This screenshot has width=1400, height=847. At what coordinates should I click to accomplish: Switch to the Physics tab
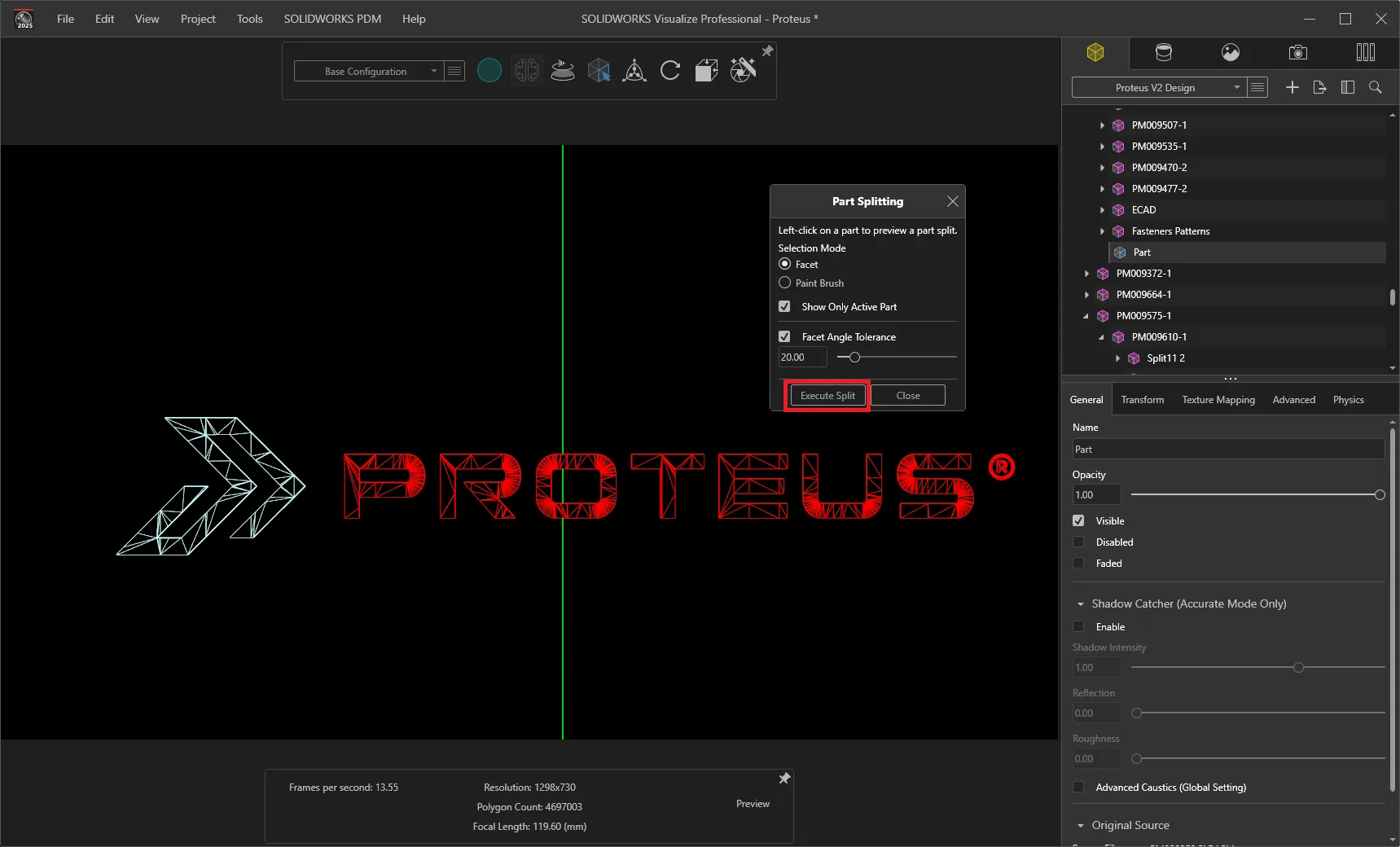(x=1349, y=400)
